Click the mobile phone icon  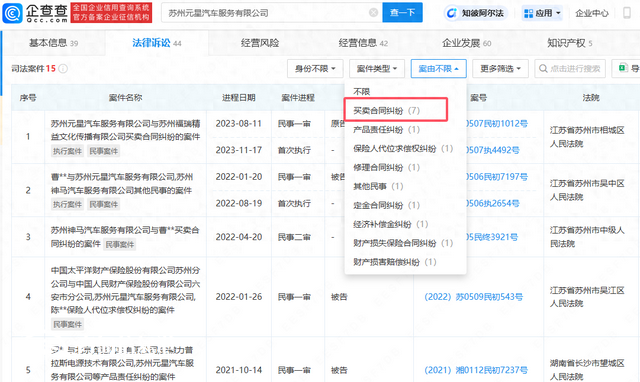tap(627, 13)
